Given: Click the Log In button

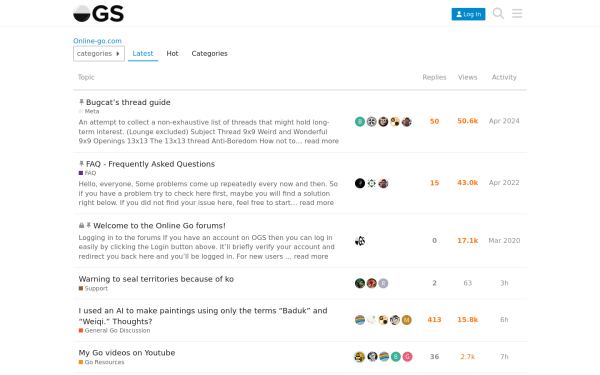Looking at the screenshot, I should coord(468,14).
